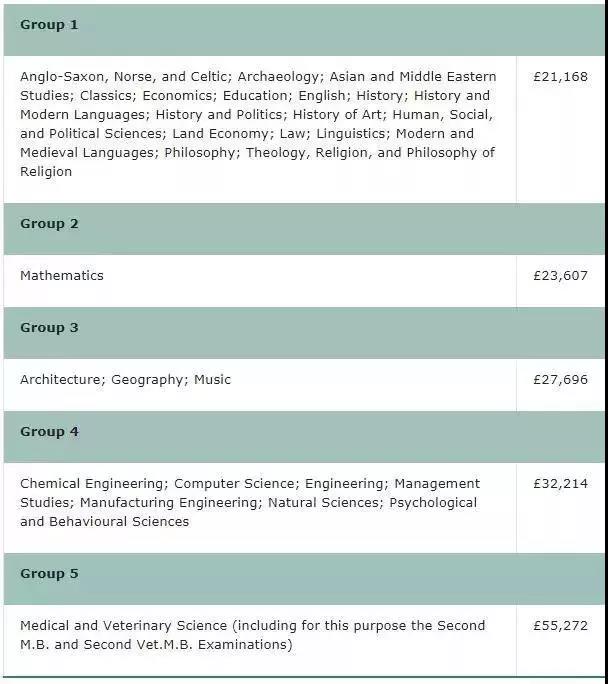Click the Medical and Veterinary Science text
Viewport: 608px width, 684px height.
coord(123,626)
